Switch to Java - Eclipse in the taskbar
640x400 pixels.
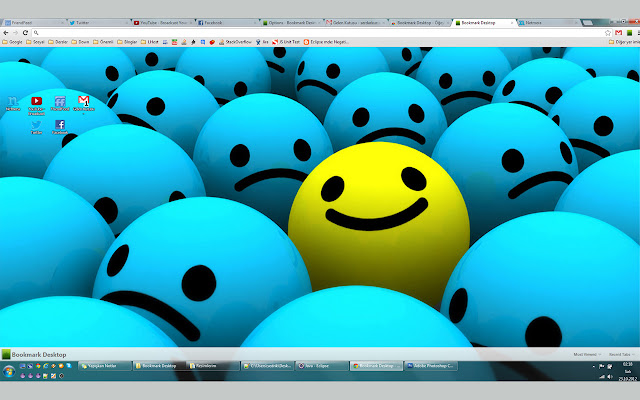click(322, 366)
